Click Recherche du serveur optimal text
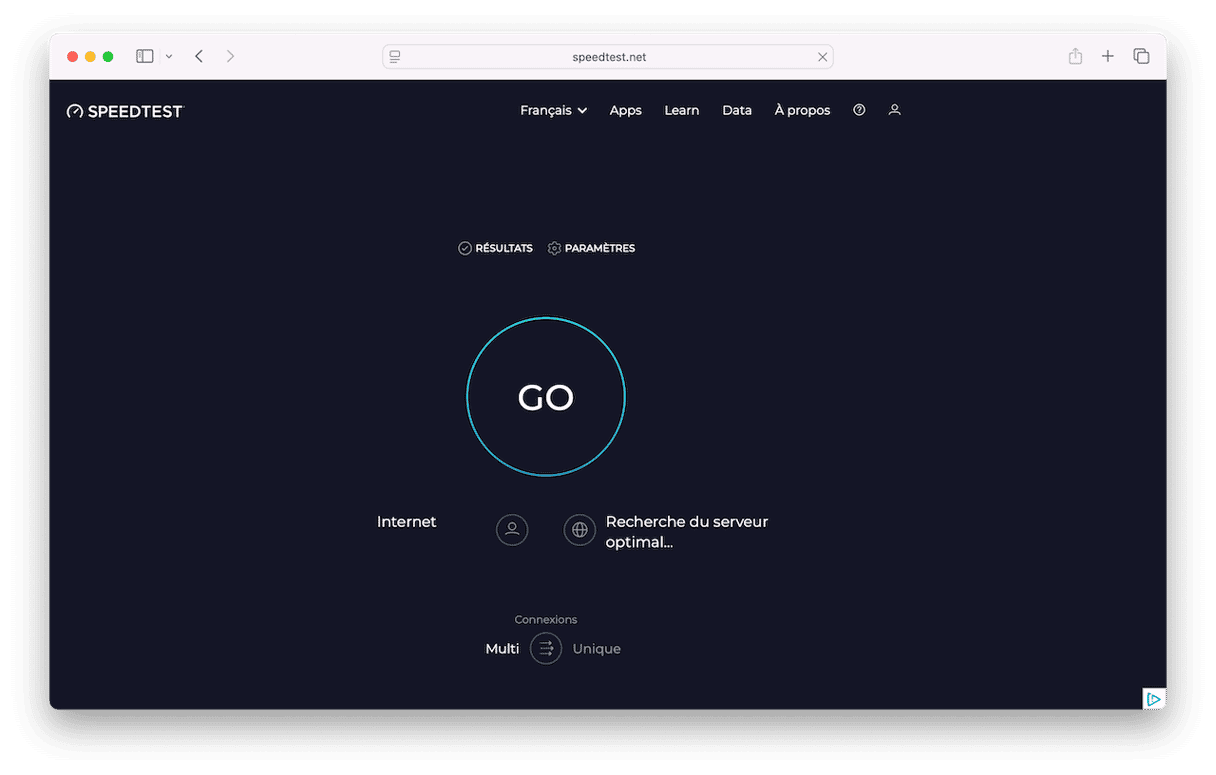Image resolution: width=1216 pixels, height=775 pixels. (x=687, y=532)
